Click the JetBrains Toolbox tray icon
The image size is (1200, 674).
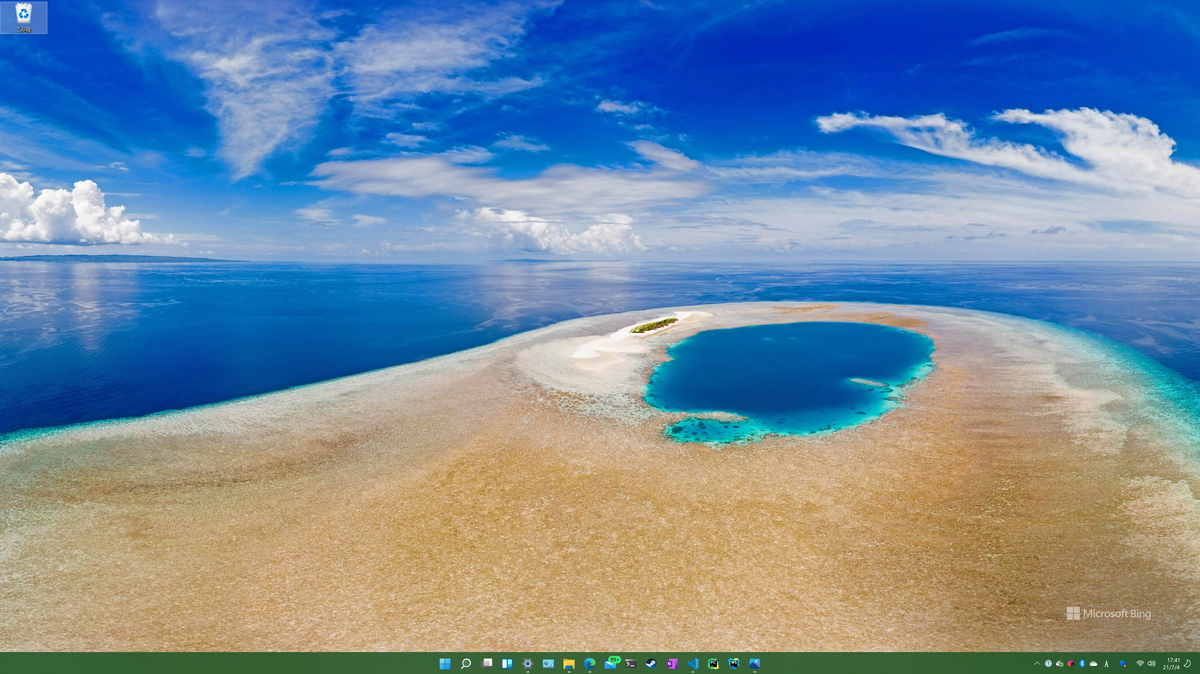1071,663
